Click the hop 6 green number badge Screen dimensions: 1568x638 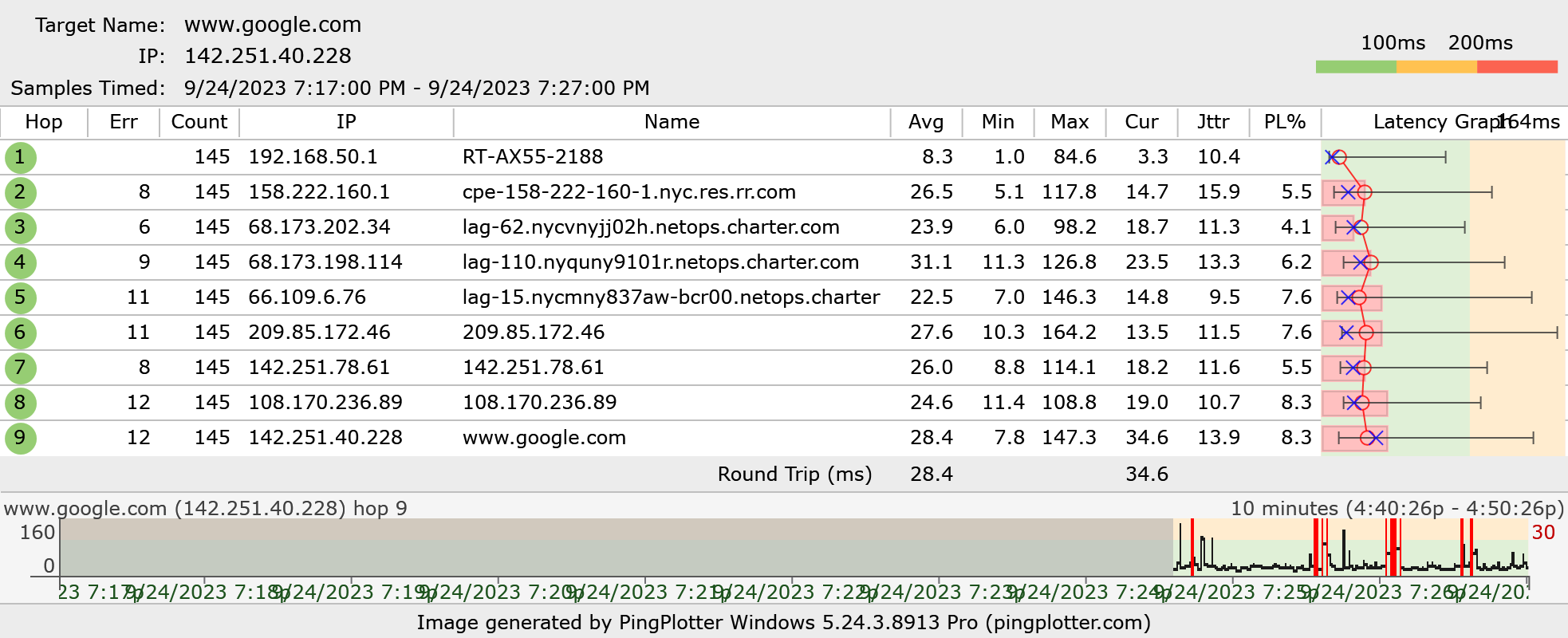(x=20, y=333)
